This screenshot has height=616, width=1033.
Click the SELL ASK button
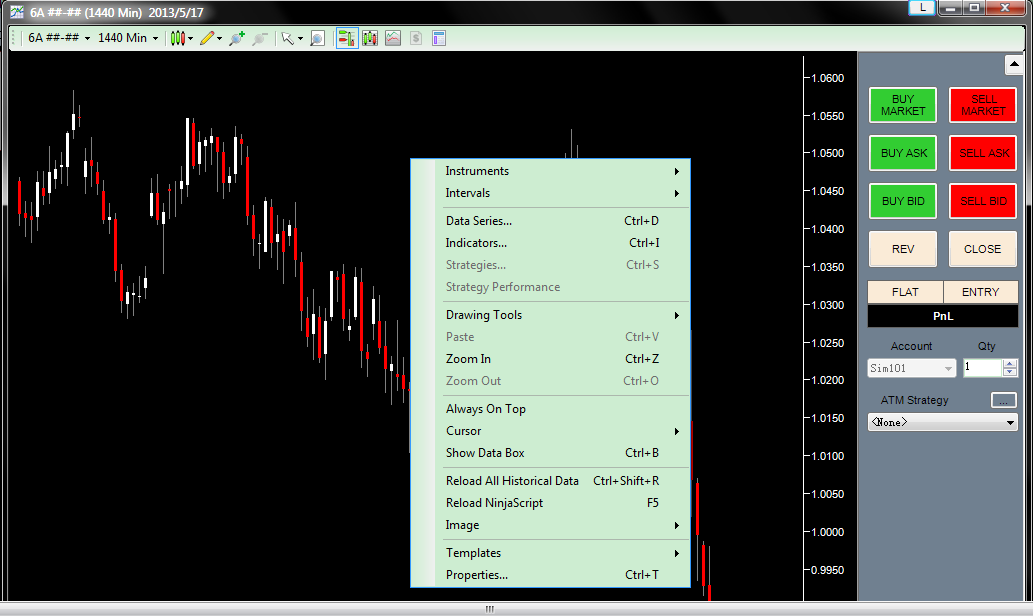[983, 153]
